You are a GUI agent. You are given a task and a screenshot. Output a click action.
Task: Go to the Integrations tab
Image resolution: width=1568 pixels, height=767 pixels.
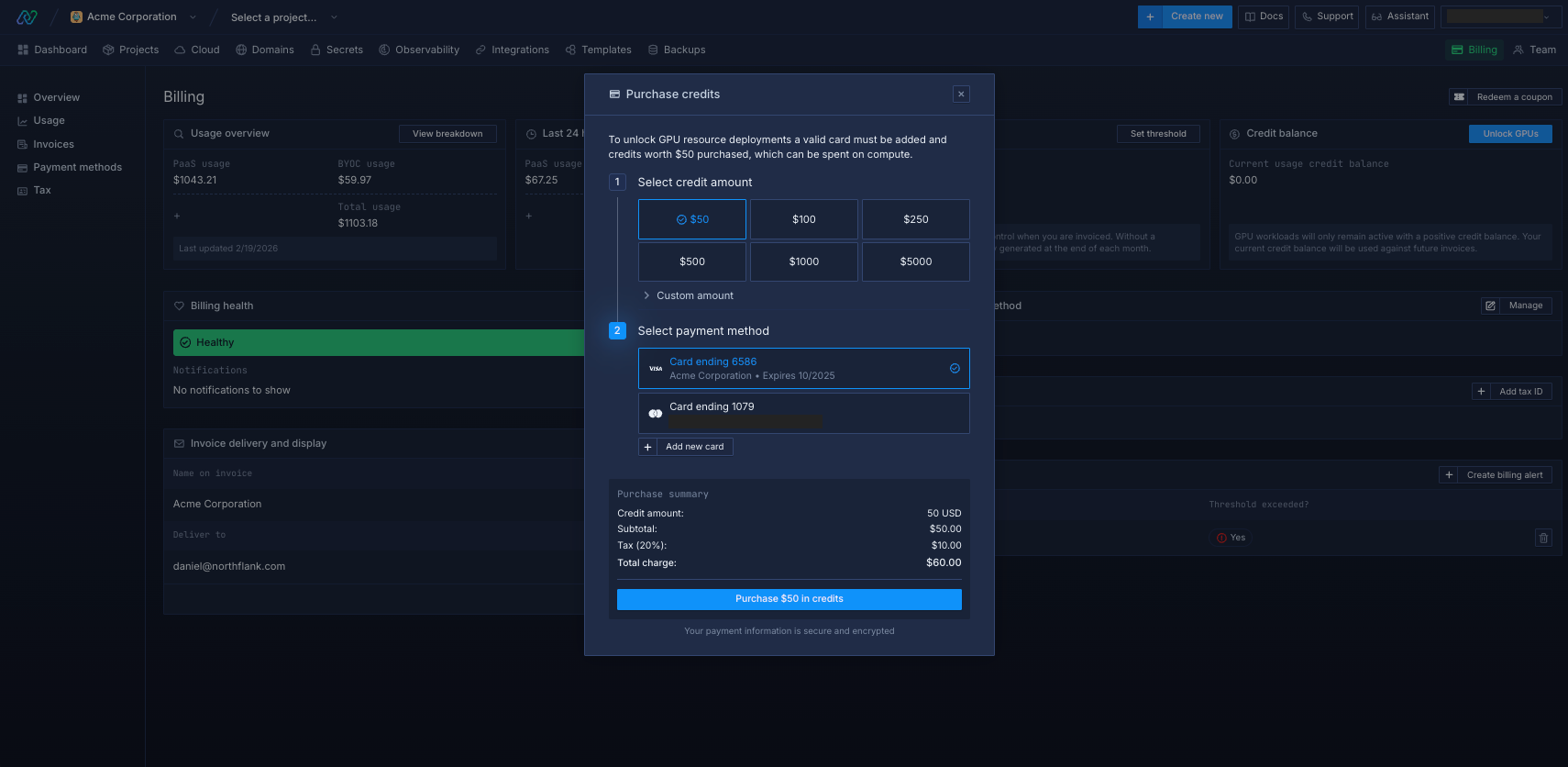point(512,50)
